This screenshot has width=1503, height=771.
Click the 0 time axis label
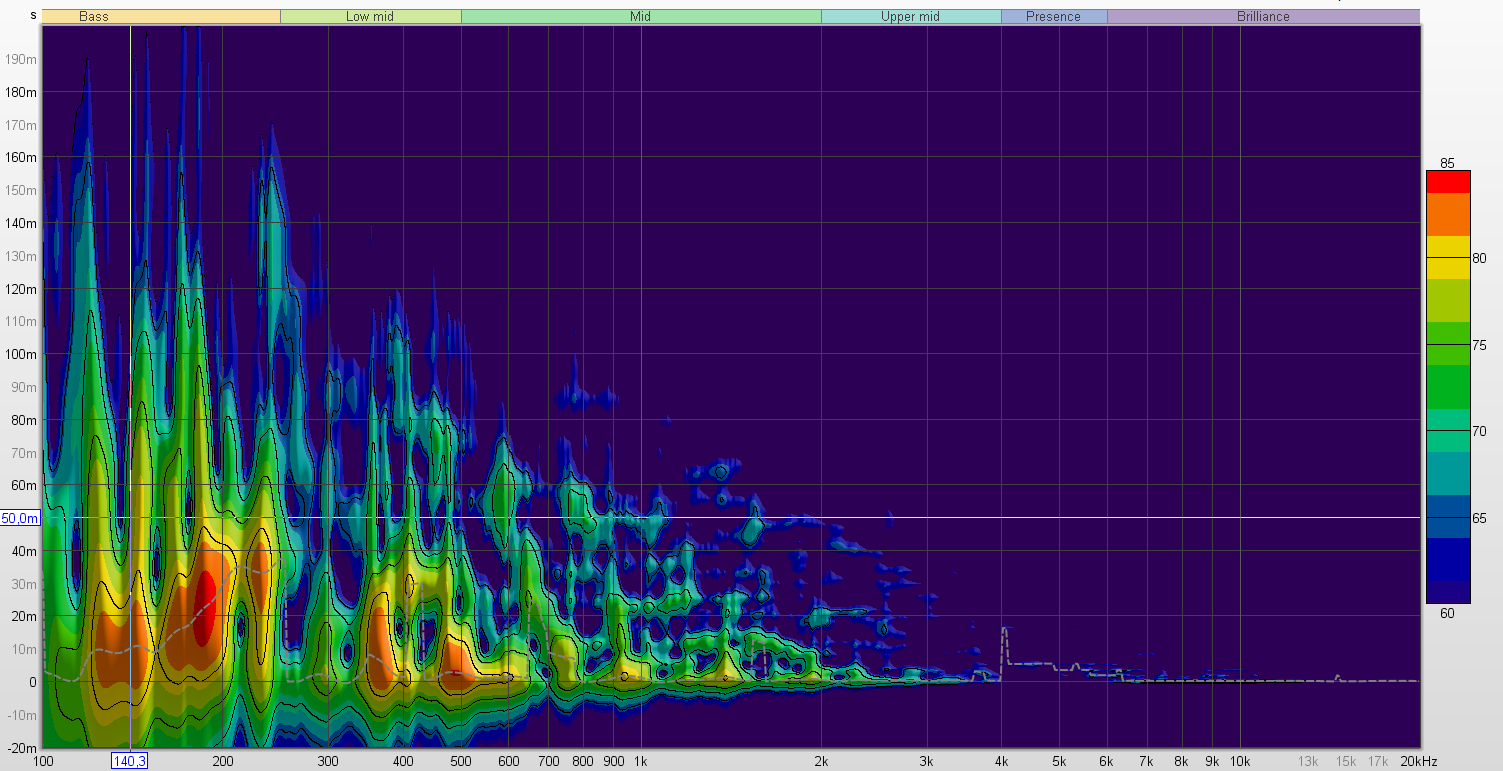tap(33, 682)
